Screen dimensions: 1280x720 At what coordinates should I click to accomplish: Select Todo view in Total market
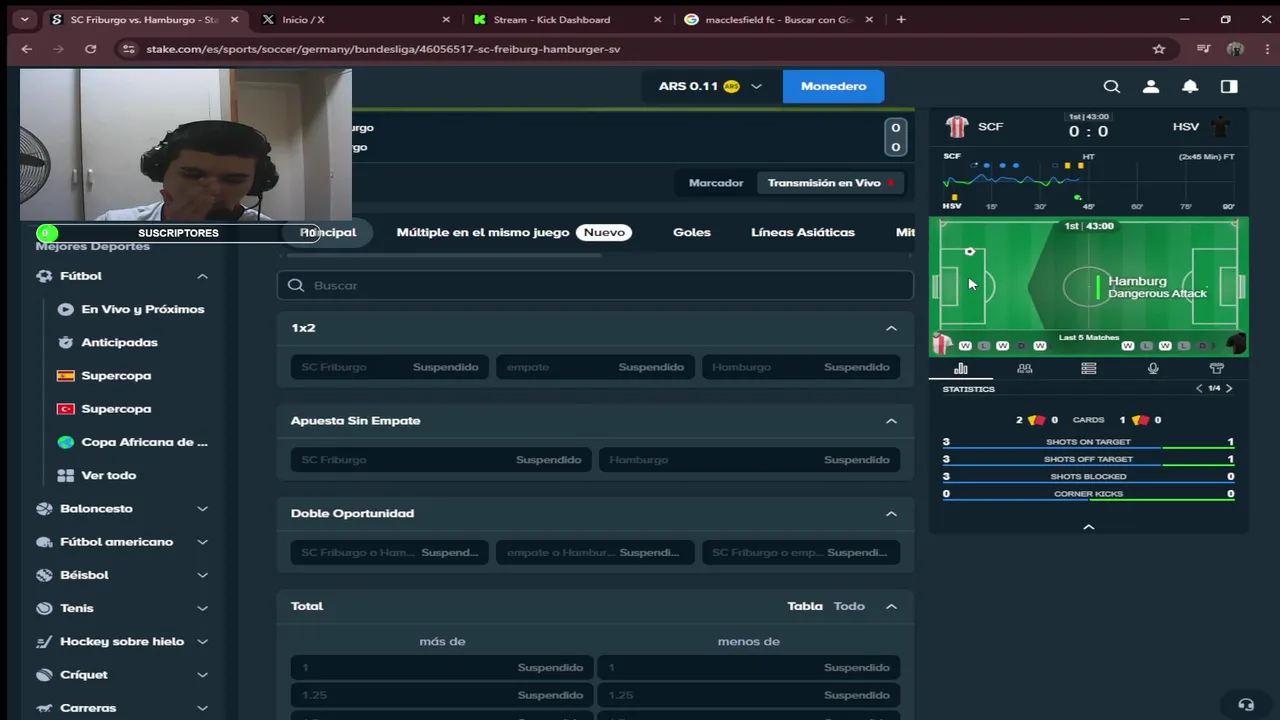(849, 606)
